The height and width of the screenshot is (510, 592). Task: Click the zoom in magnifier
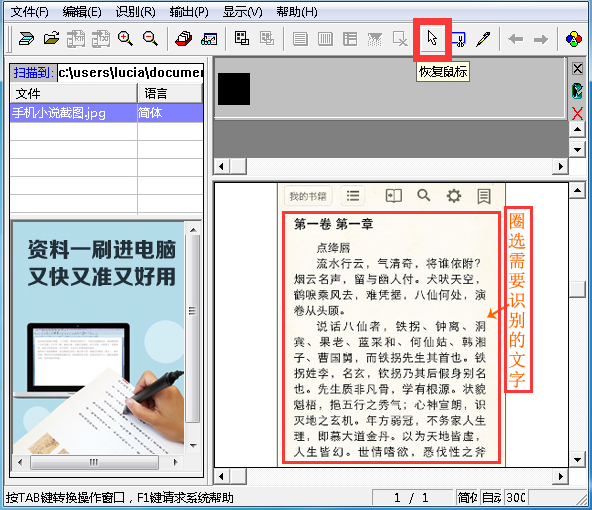[125, 39]
